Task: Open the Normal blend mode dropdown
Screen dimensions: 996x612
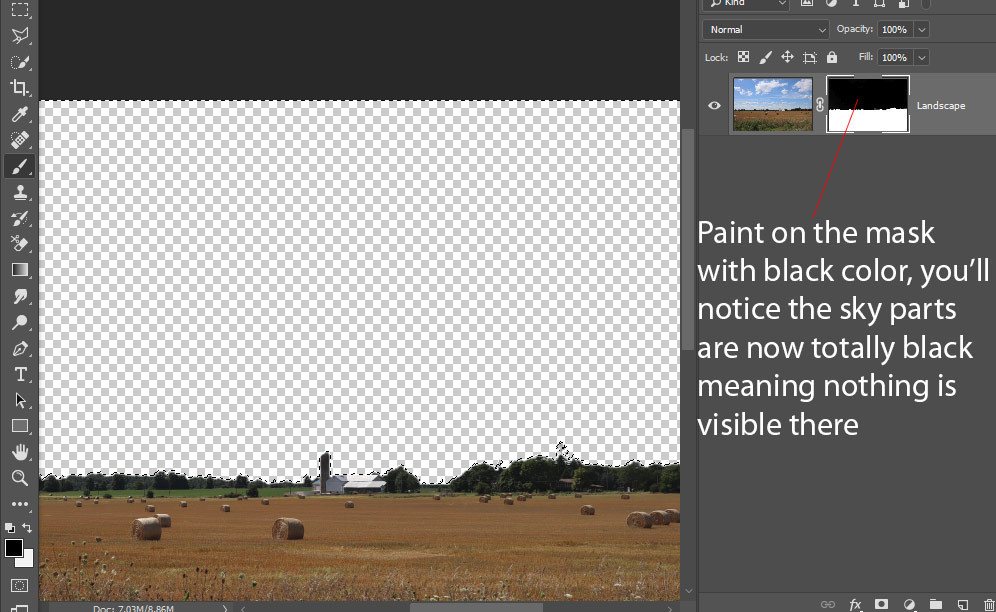Action: (x=766, y=30)
